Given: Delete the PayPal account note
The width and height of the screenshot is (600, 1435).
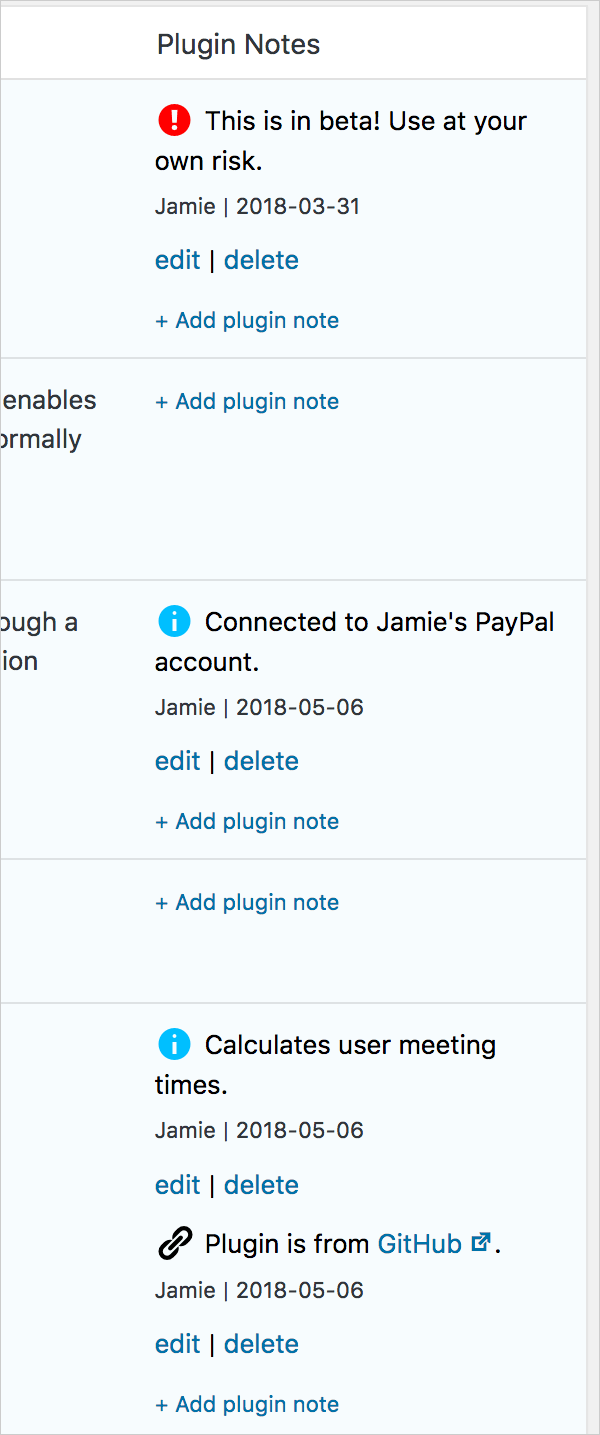Looking at the screenshot, I should click(x=261, y=761).
